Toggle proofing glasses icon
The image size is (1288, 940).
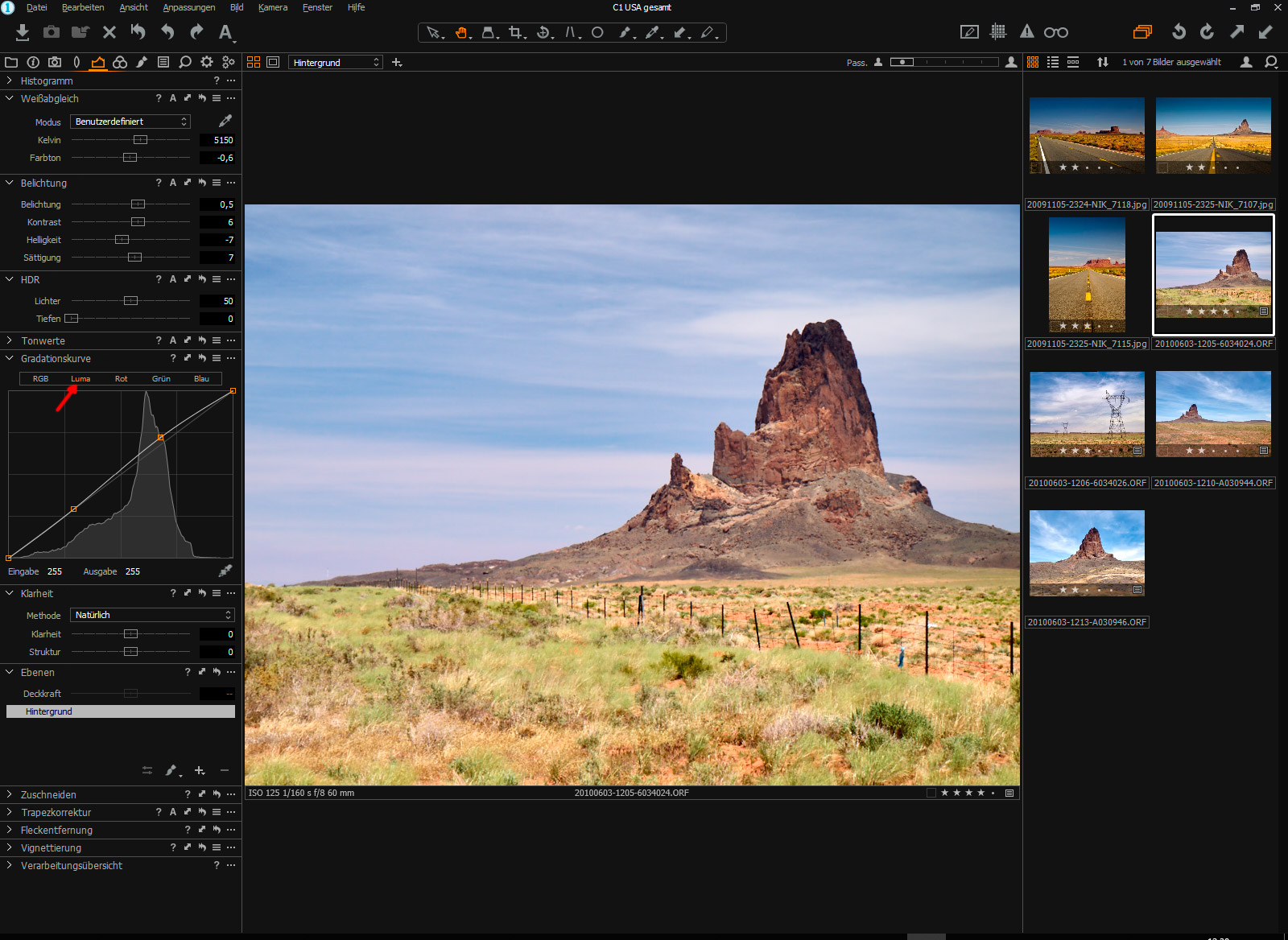1056,32
